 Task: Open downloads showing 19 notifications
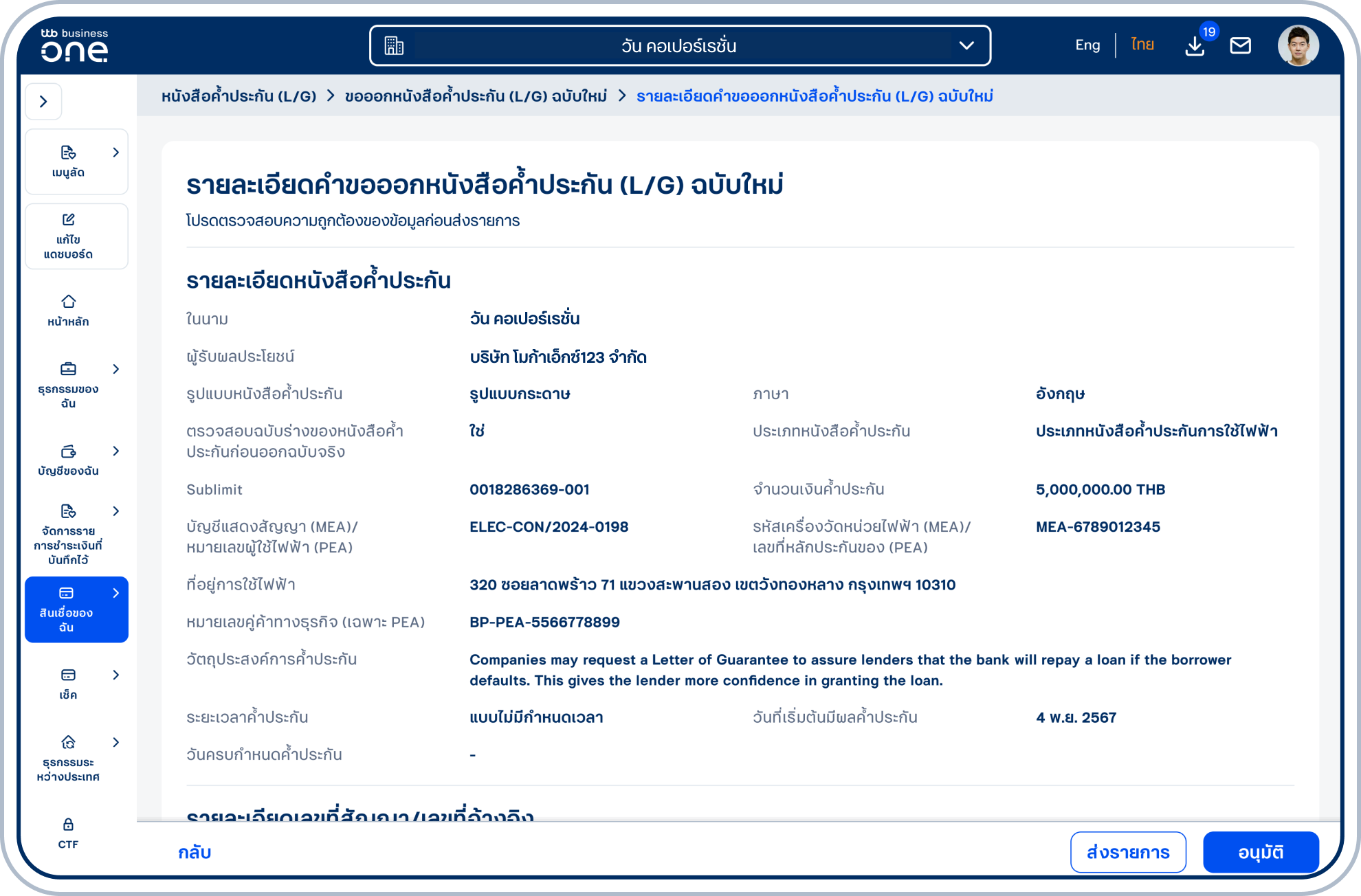1195,45
